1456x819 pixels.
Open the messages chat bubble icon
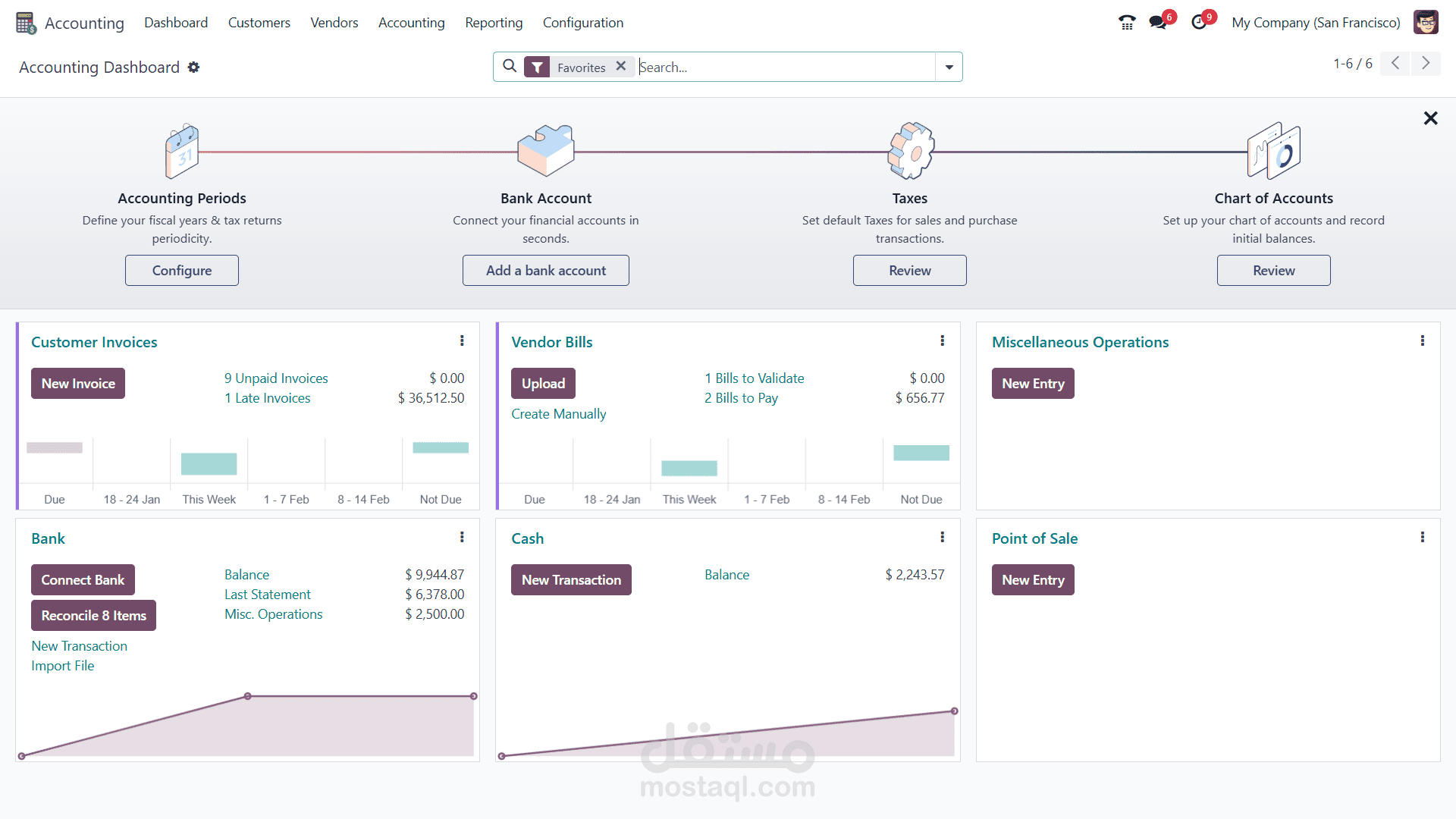pos(1157,23)
